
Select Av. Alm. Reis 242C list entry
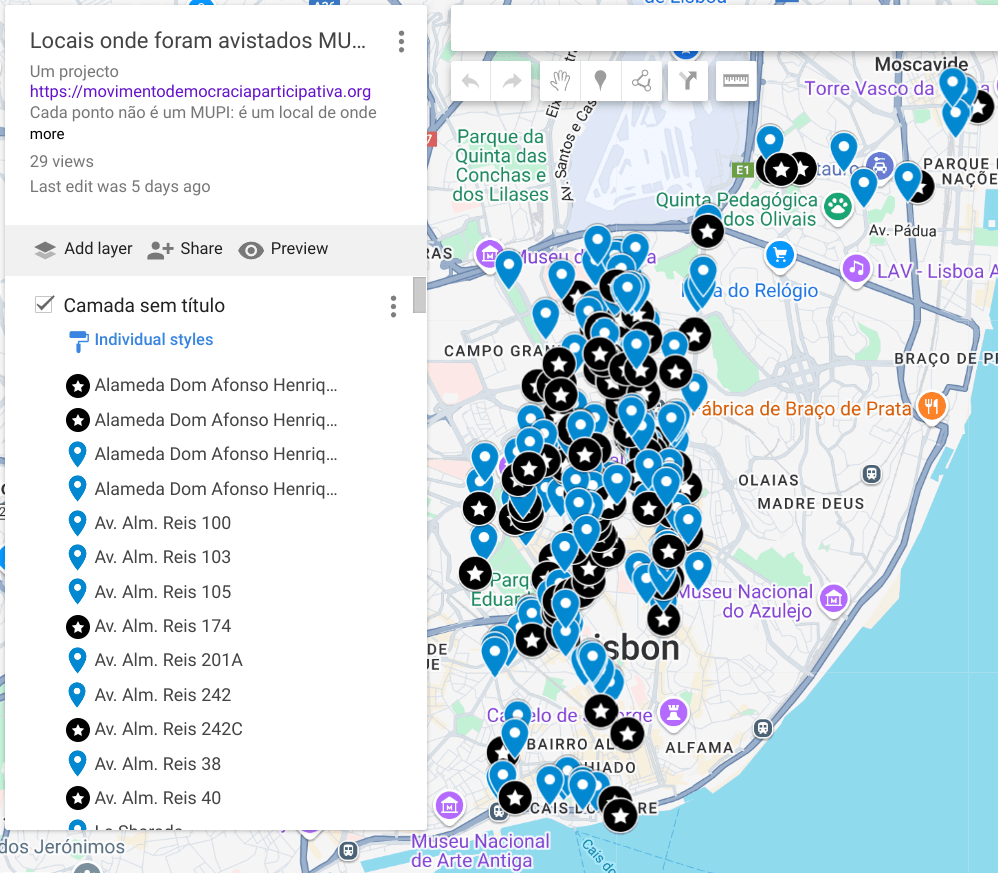coord(168,729)
